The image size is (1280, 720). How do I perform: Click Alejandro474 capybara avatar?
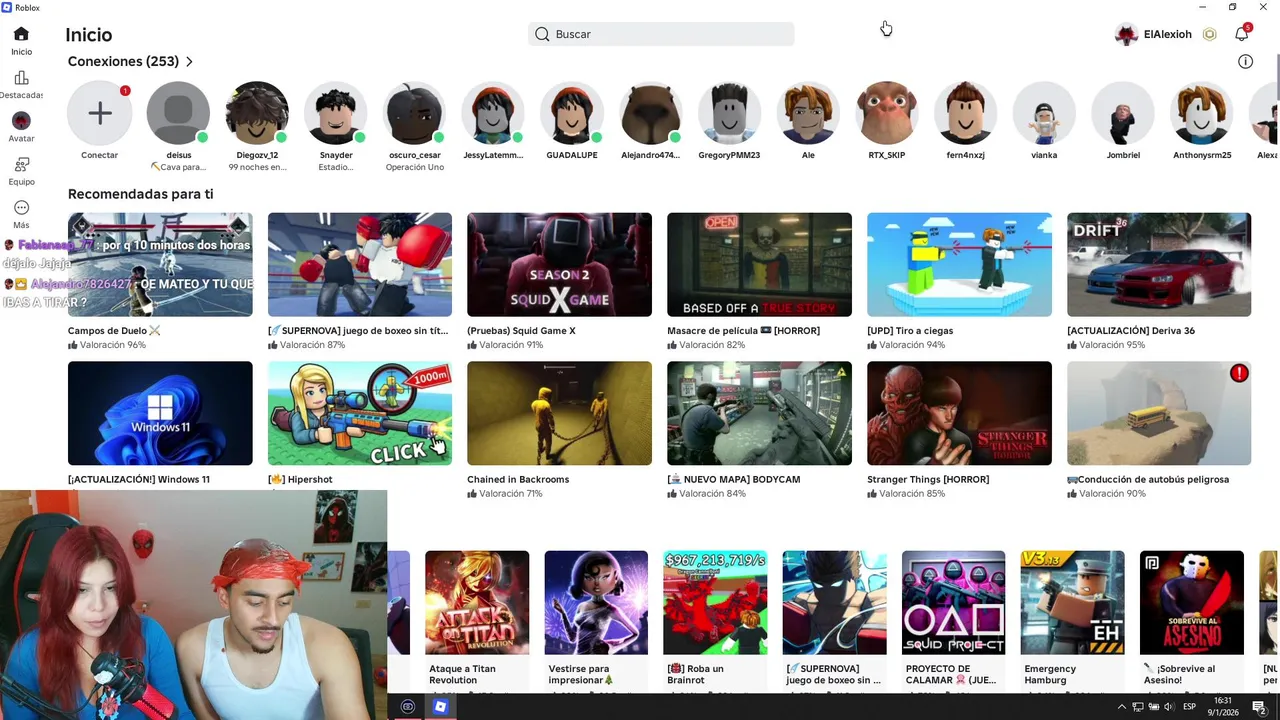[x=650, y=113]
